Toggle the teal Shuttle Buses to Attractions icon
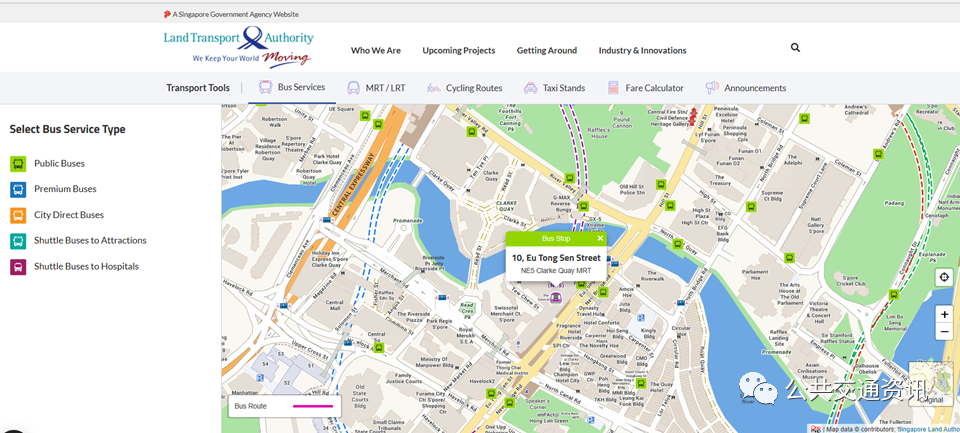Screen dimensions: 960x433 18,241
